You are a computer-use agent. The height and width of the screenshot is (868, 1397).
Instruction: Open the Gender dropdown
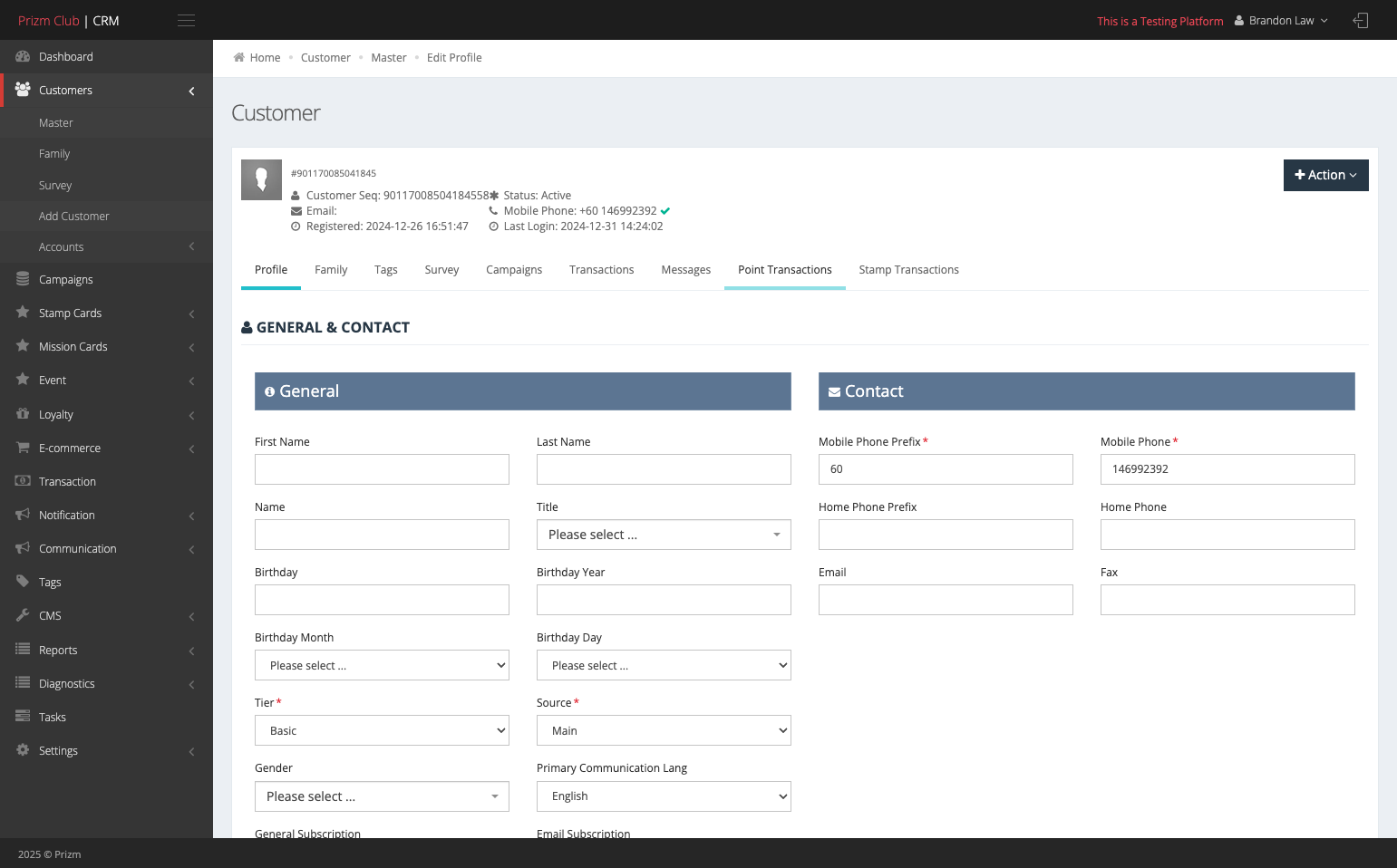[x=382, y=796]
